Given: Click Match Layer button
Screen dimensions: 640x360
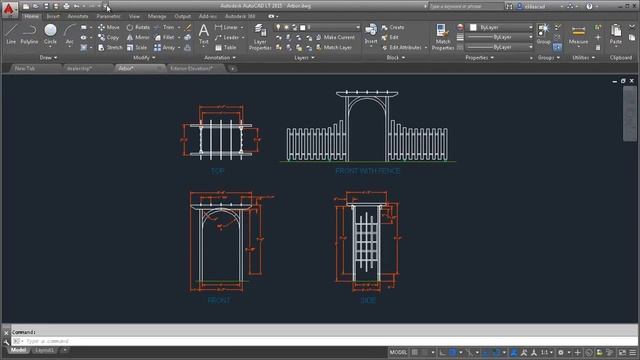Looking at the screenshot, I should pyautogui.click(x=334, y=48).
